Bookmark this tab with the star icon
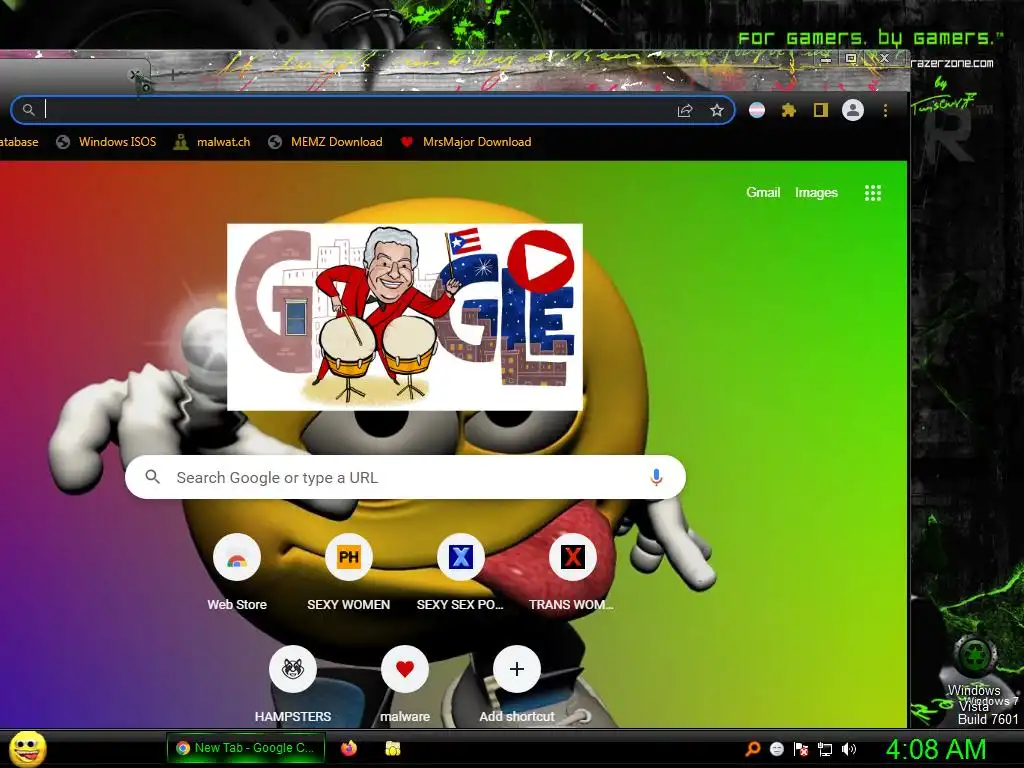This screenshot has height=768, width=1024. point(717,110)
